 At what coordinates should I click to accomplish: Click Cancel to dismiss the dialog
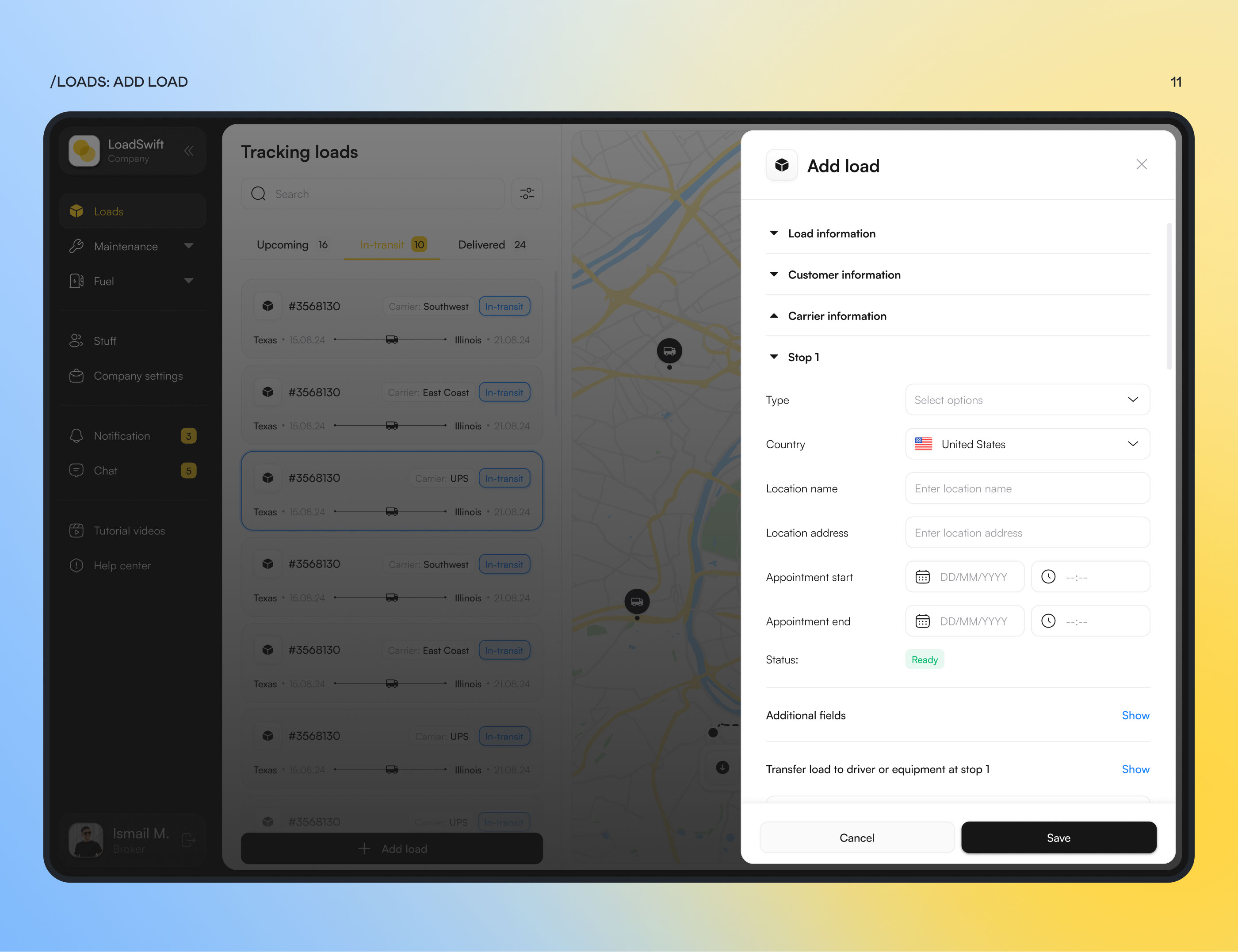pyautogui.click(x=856, y=837)
